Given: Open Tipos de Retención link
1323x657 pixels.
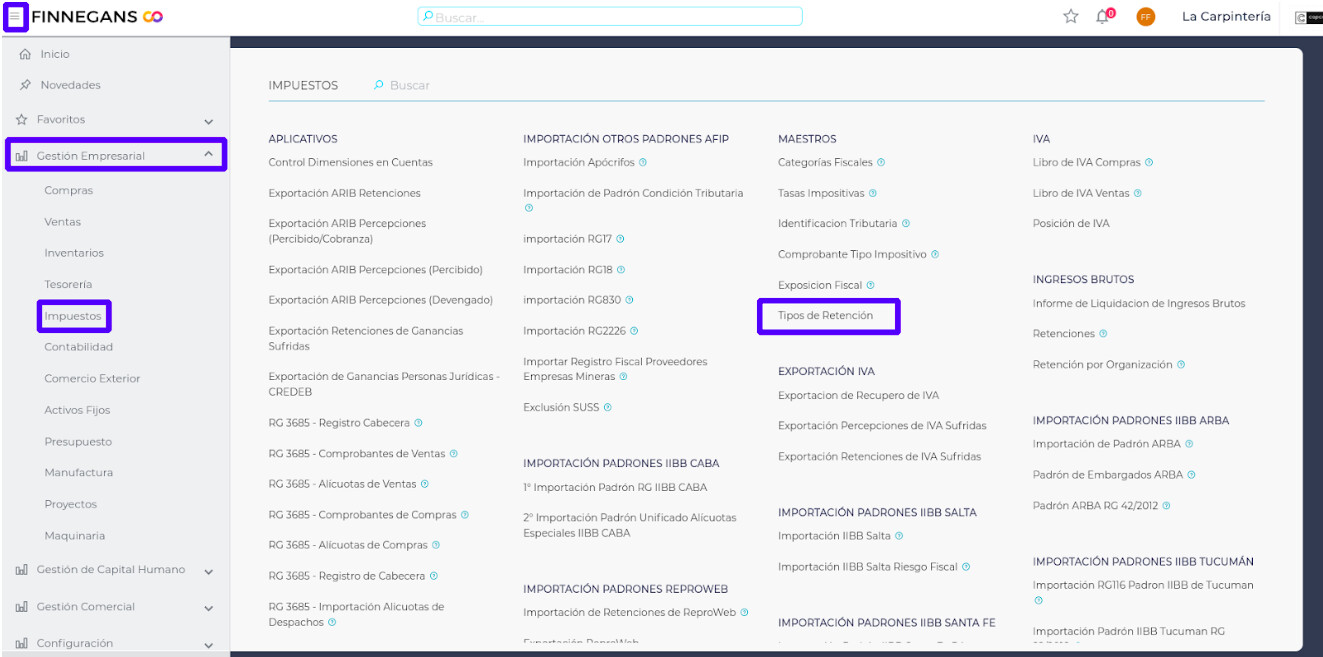Looking at the screenshot, I should [x=825, y=315].
